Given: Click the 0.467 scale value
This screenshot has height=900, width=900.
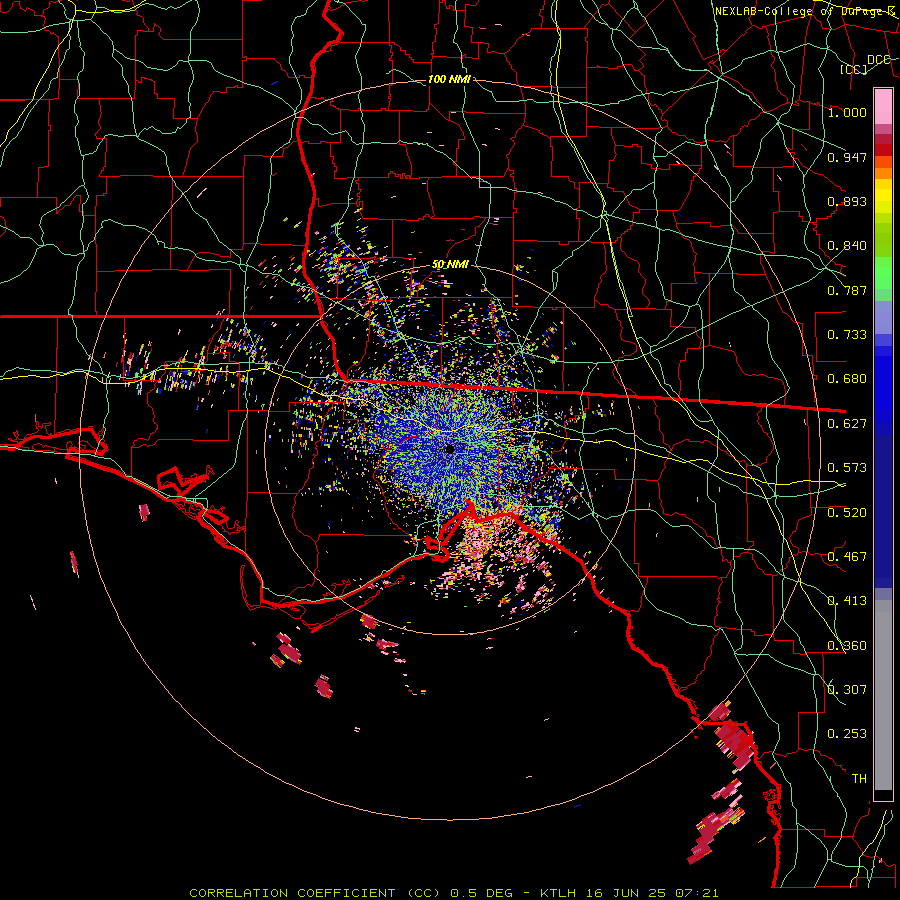Looking at the screenshot, I should point(847,557).
